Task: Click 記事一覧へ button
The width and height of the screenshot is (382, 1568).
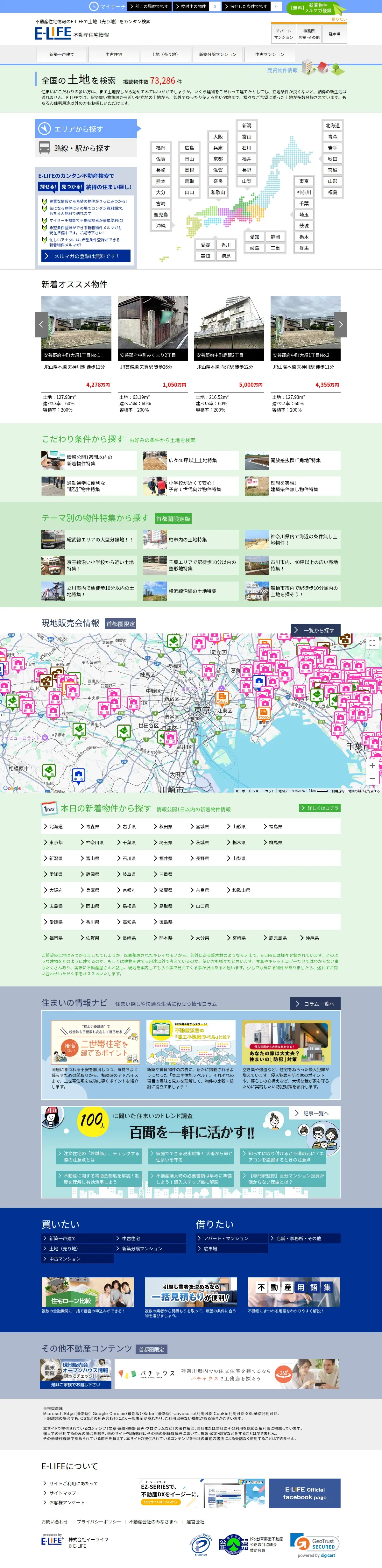Action: [x=315, y=1113]
